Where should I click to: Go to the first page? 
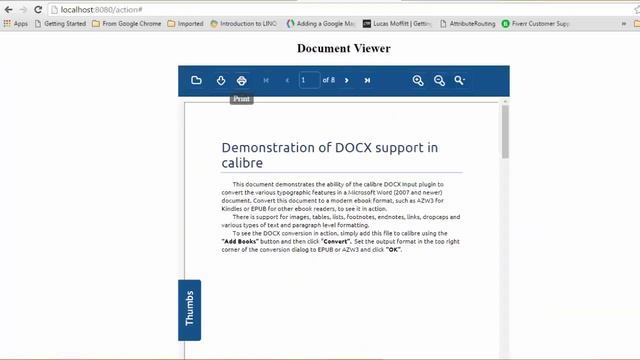pyautogui.click(x=266, y=80)
